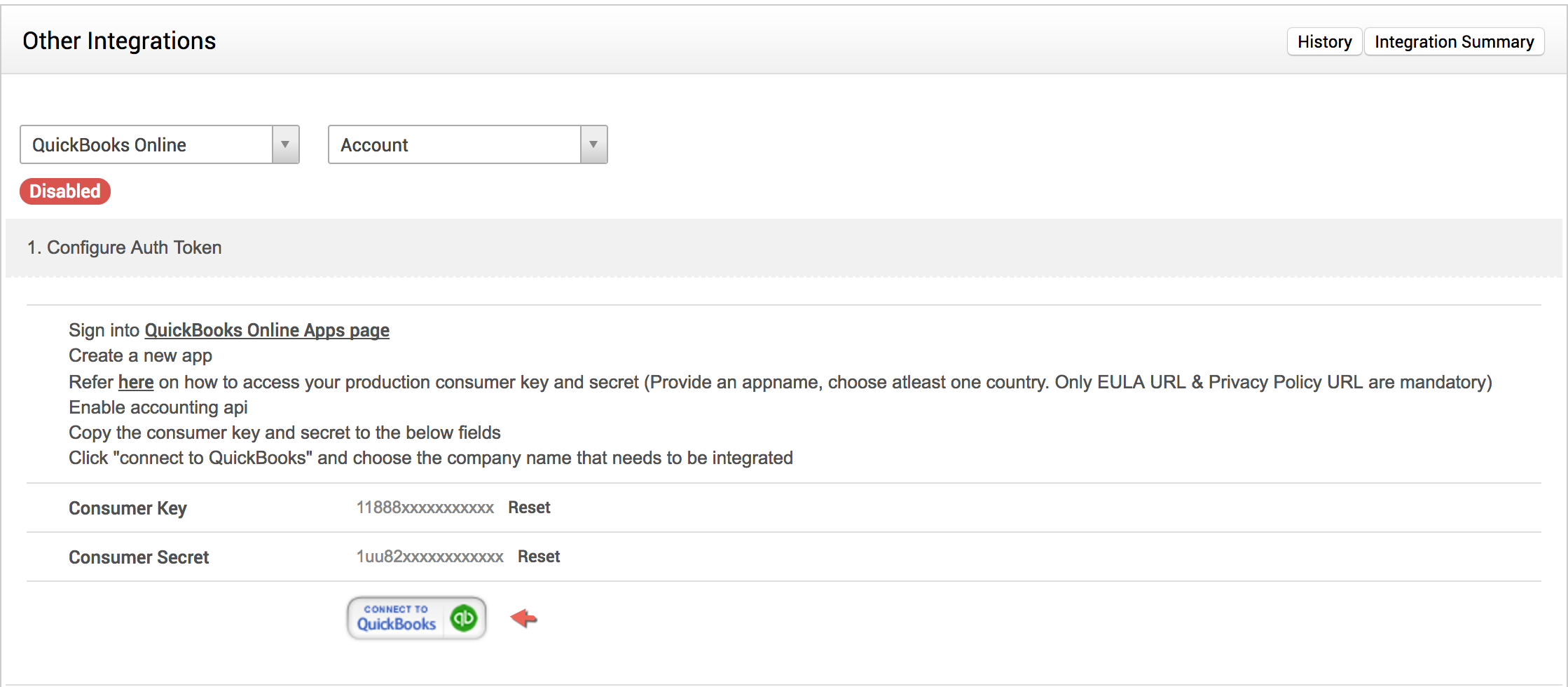The height and width of the screenshot is (687, 1568).
Task: Click the masked Consumer Secret value
Action: pyautogui.click(x=429, y=557)
